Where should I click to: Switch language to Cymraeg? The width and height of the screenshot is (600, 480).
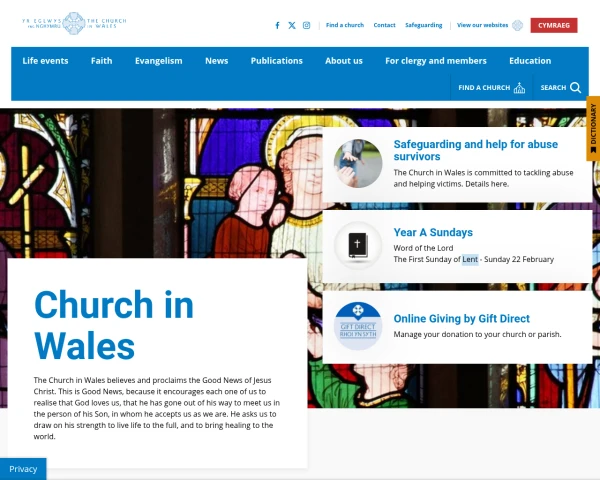[553, 25]
